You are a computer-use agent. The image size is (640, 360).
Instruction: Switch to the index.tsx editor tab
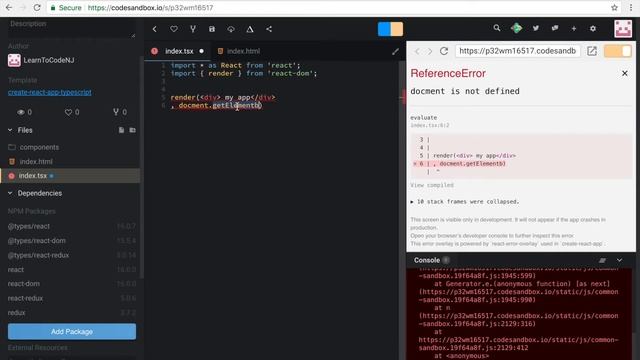pos(179,51)
